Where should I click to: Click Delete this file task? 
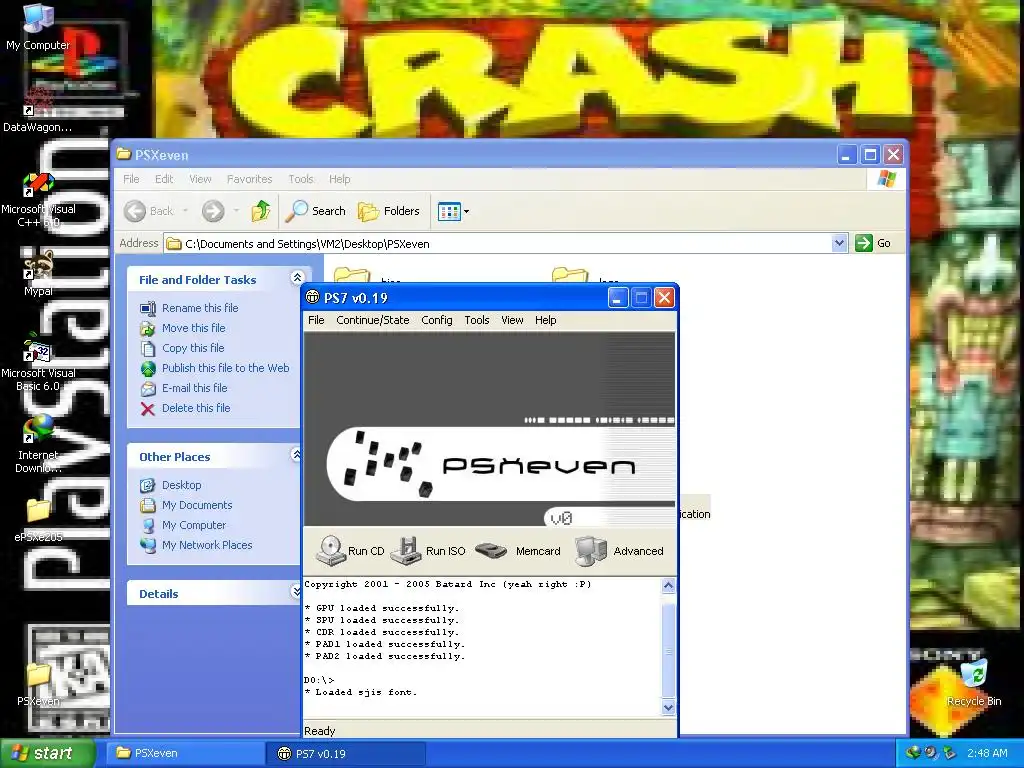196,408
